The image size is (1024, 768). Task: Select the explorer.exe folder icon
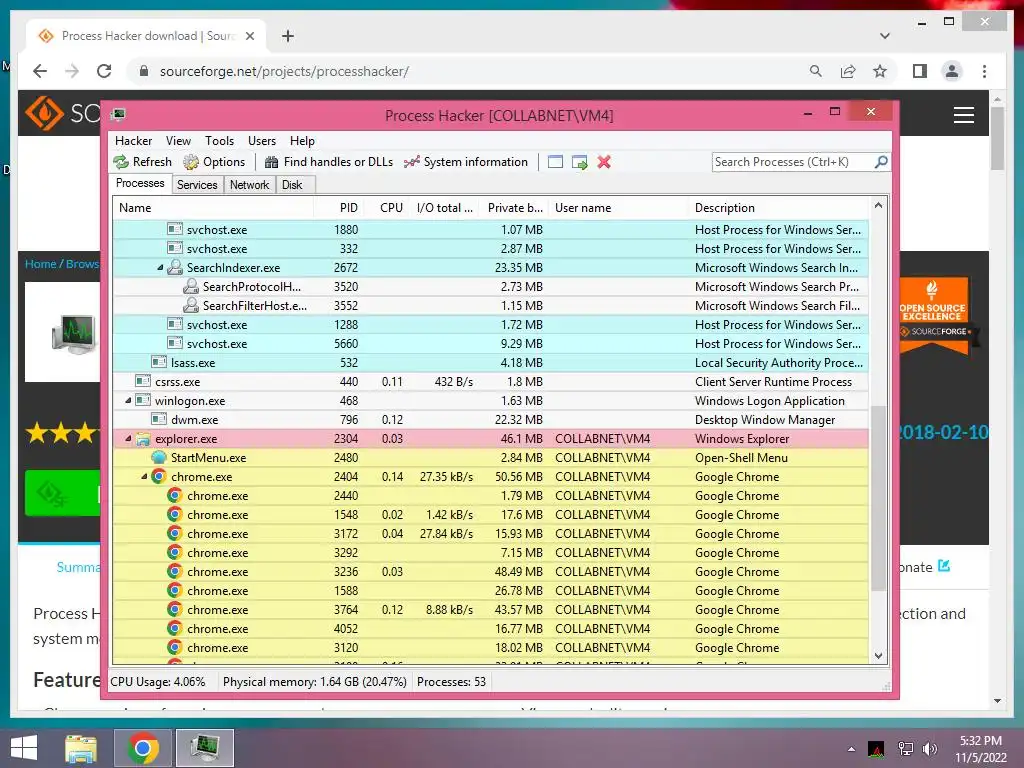click(143, 439)
